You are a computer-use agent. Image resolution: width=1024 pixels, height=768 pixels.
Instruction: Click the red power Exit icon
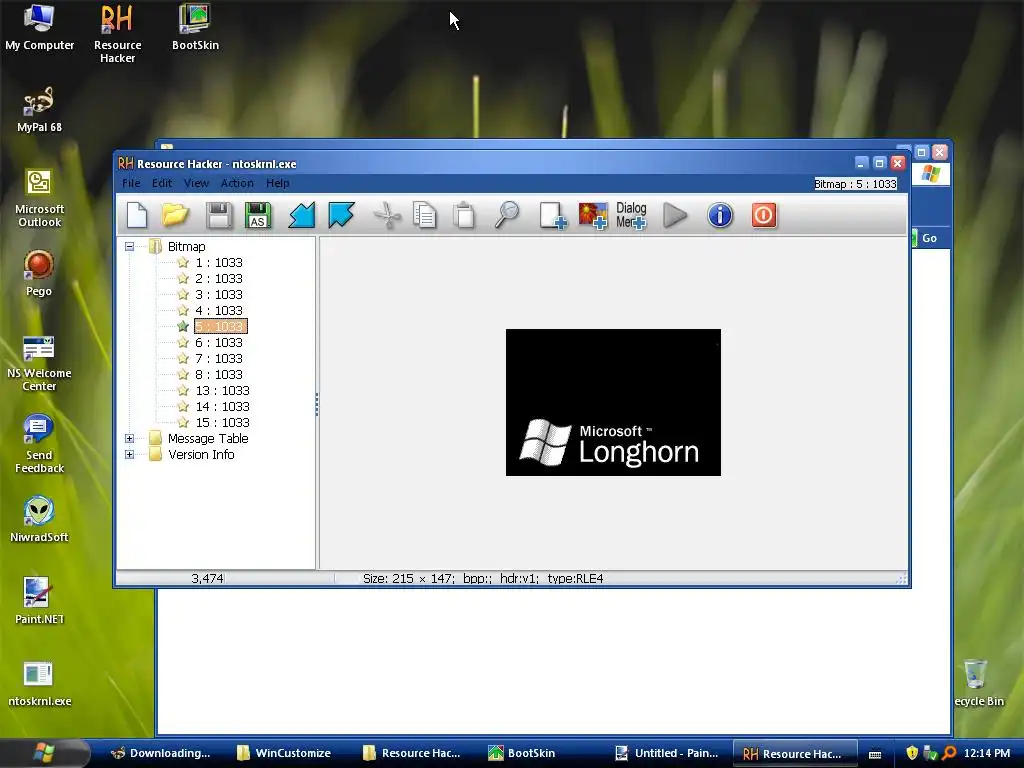764,216
